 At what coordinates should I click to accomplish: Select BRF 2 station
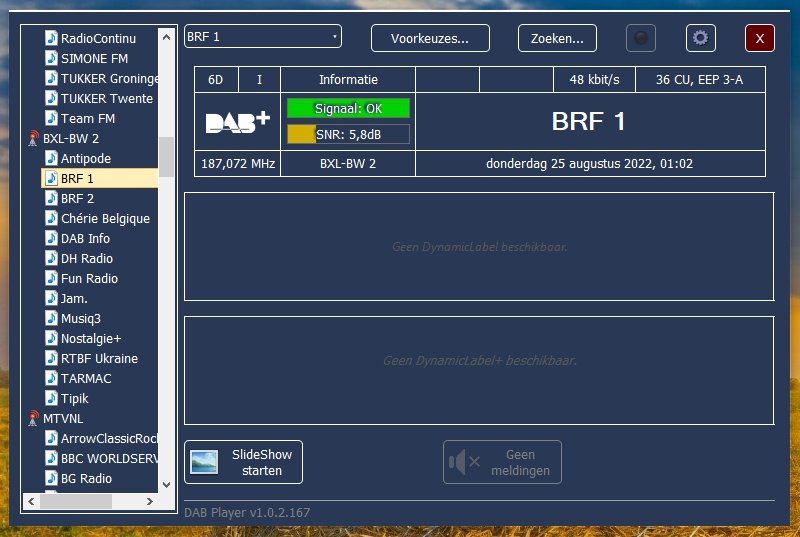pos(77,198)
